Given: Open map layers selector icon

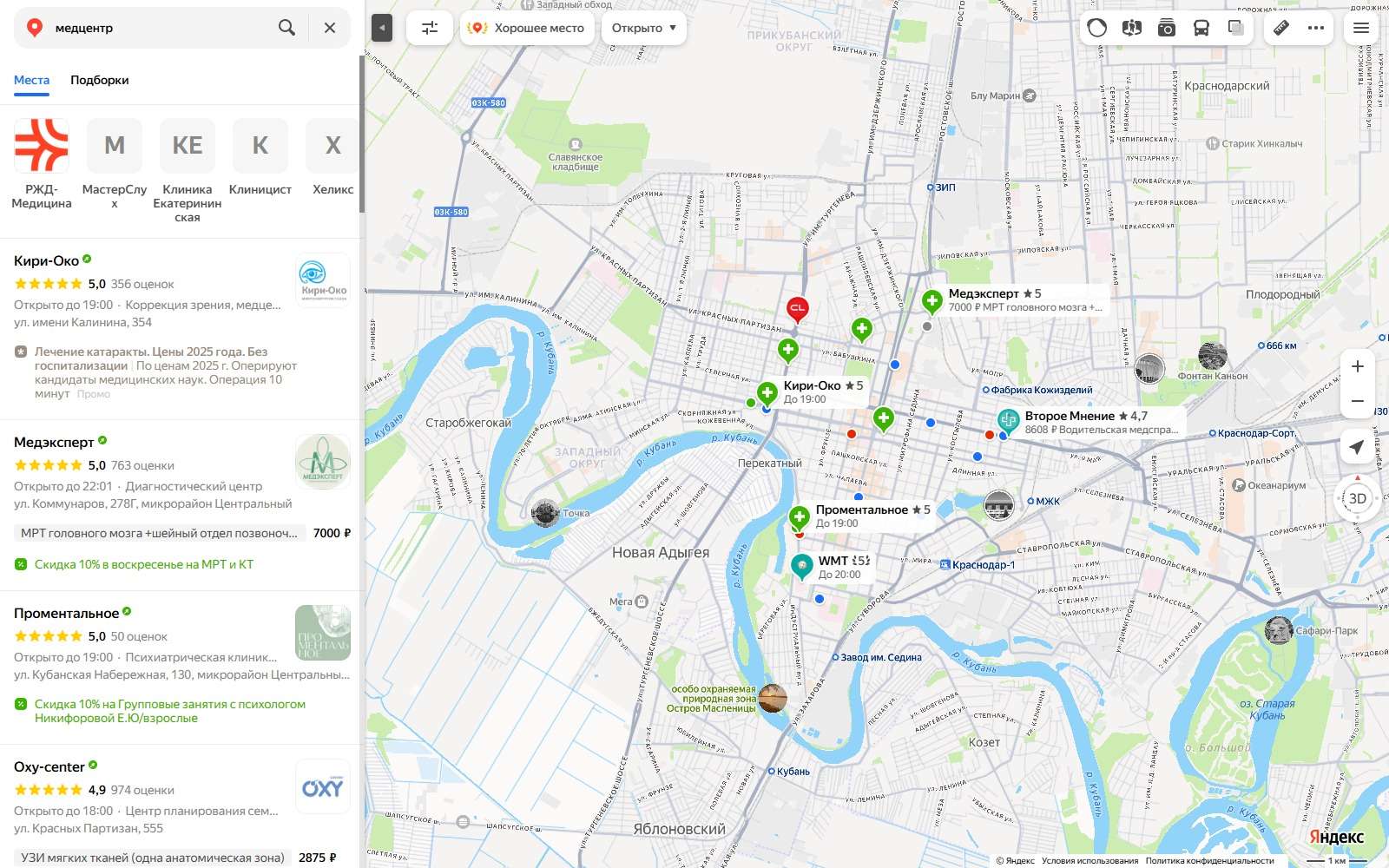Looking at the screenshot, I should click(1236, 28).
